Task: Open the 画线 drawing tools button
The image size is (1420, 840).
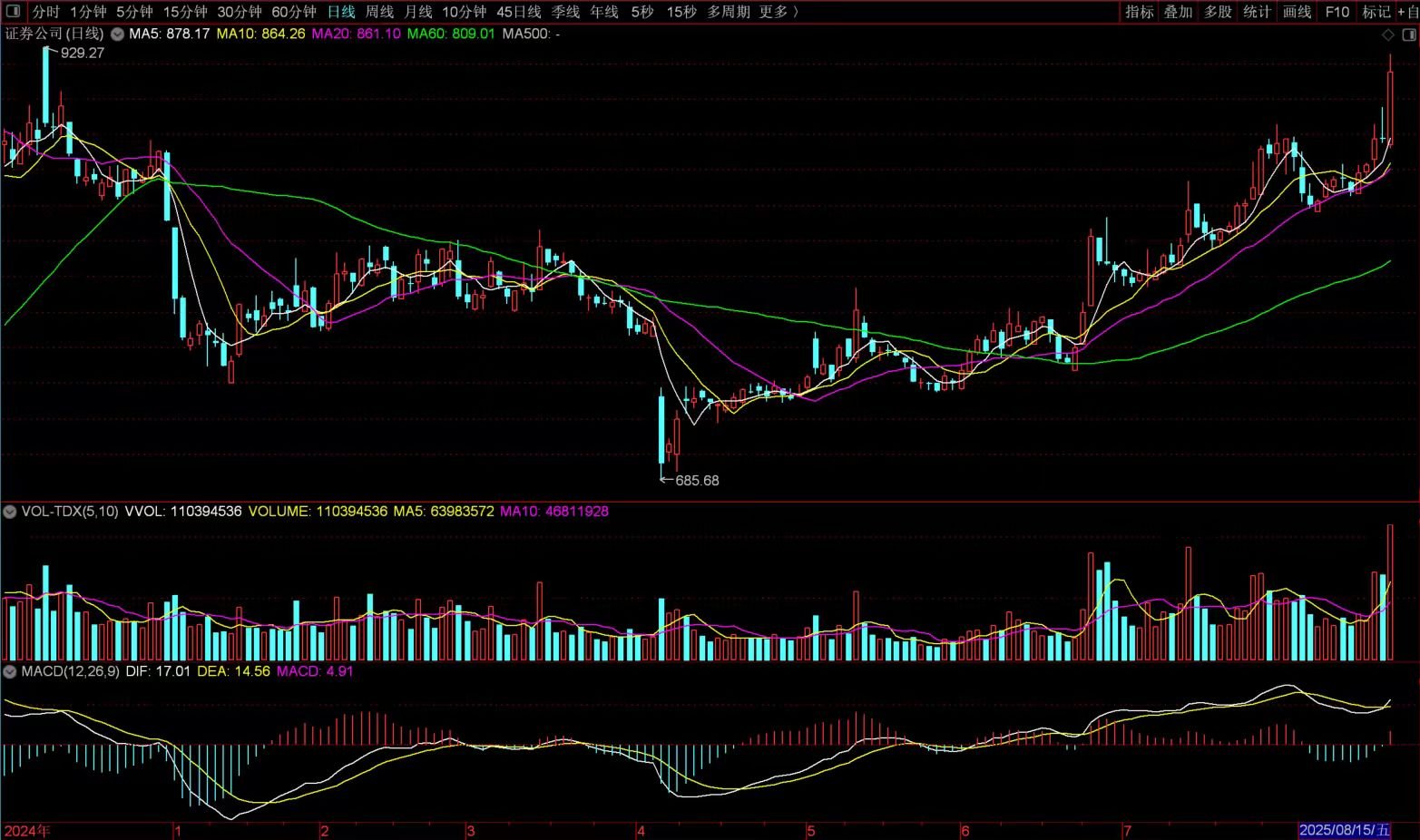Action: 1297,12
